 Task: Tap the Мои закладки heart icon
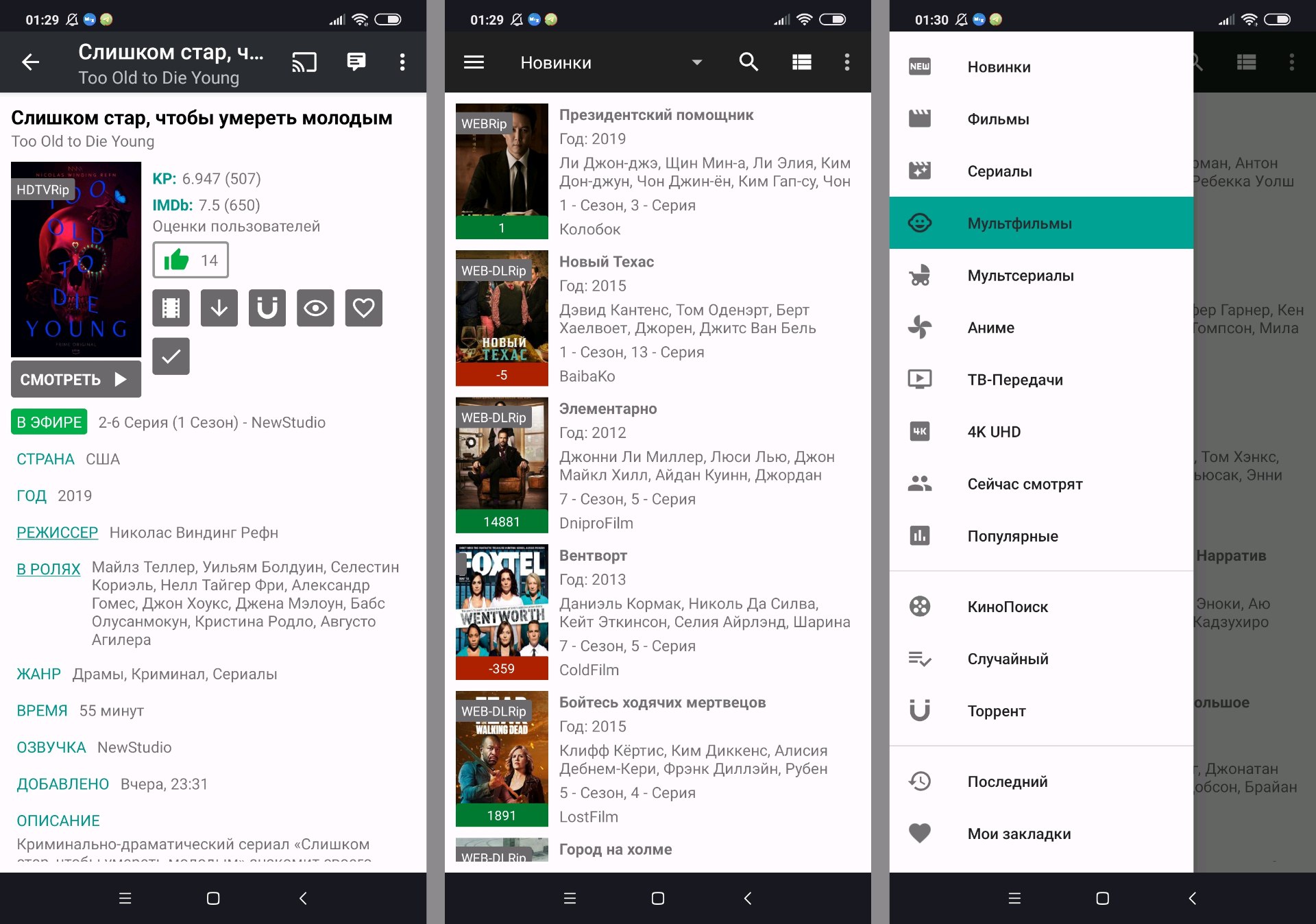tap(919, 833)
